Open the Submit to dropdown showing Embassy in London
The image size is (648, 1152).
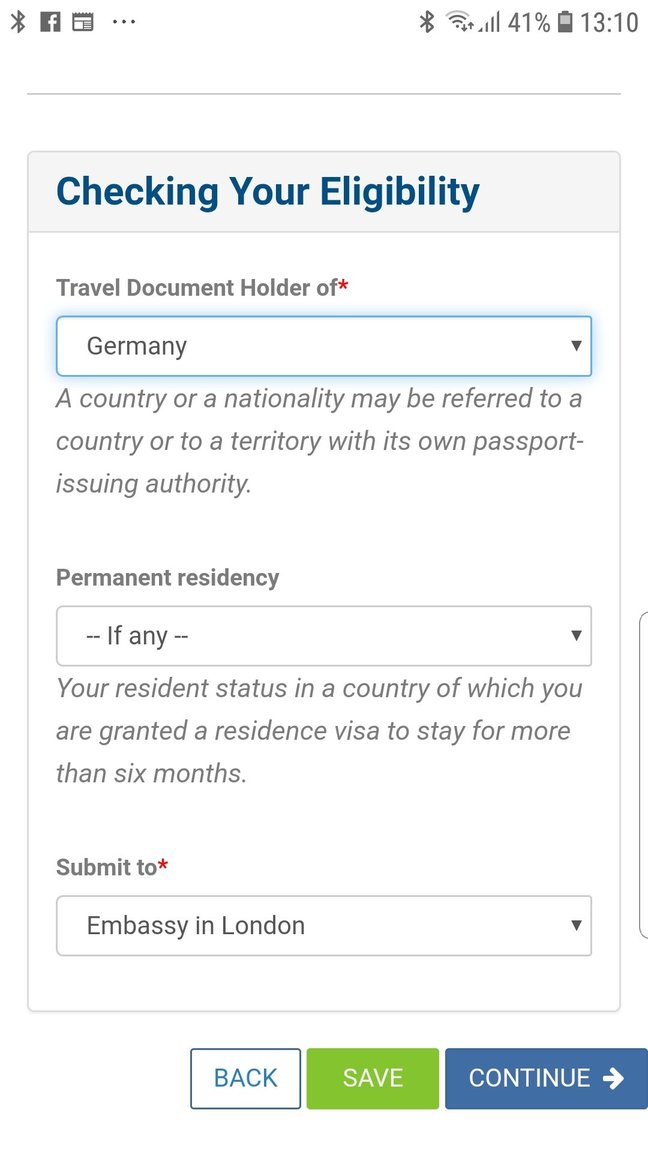[323, 926]
